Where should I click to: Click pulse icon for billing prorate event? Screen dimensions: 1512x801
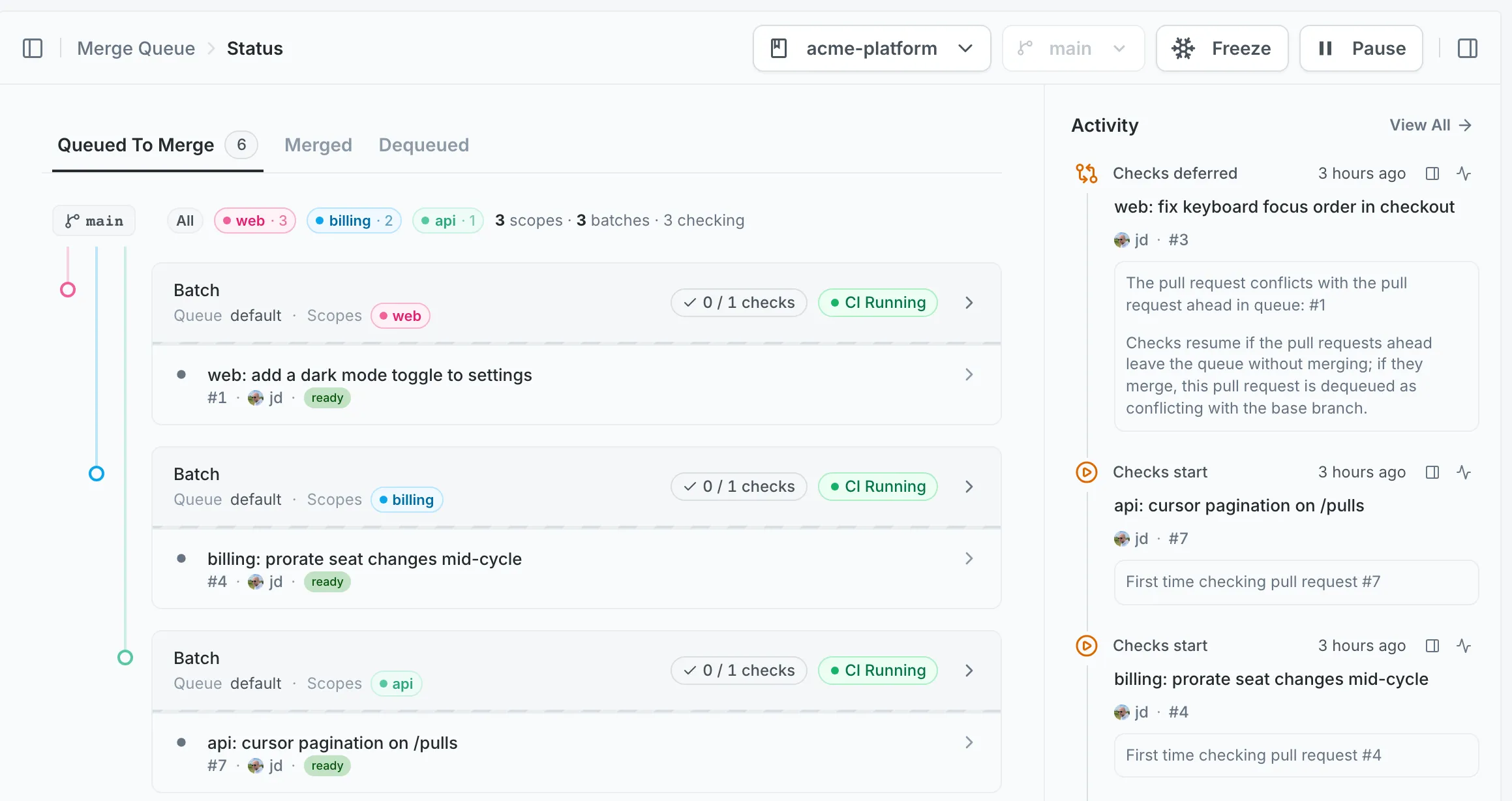coord(1464,646)
